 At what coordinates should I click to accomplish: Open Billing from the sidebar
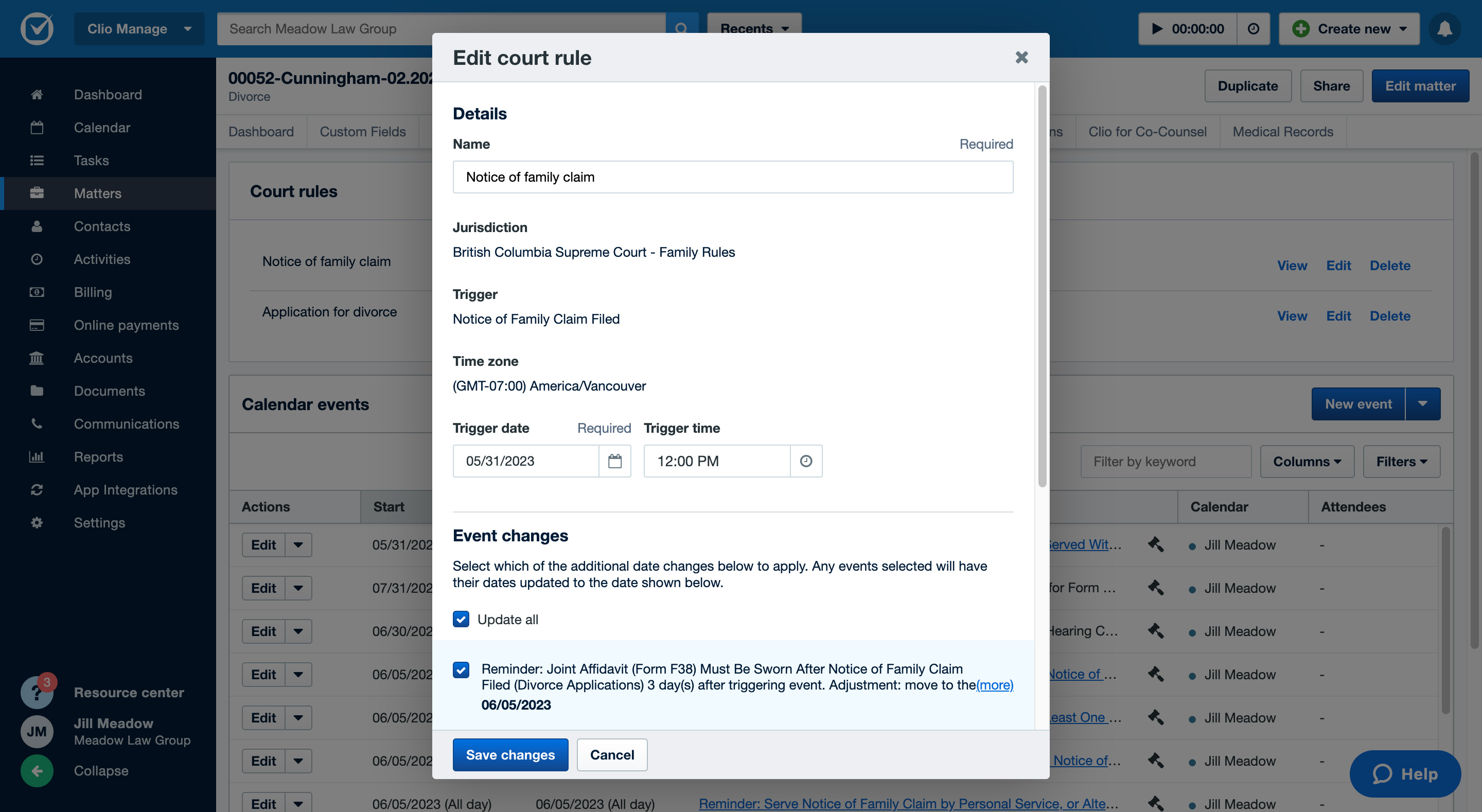(x=93, y=292)
